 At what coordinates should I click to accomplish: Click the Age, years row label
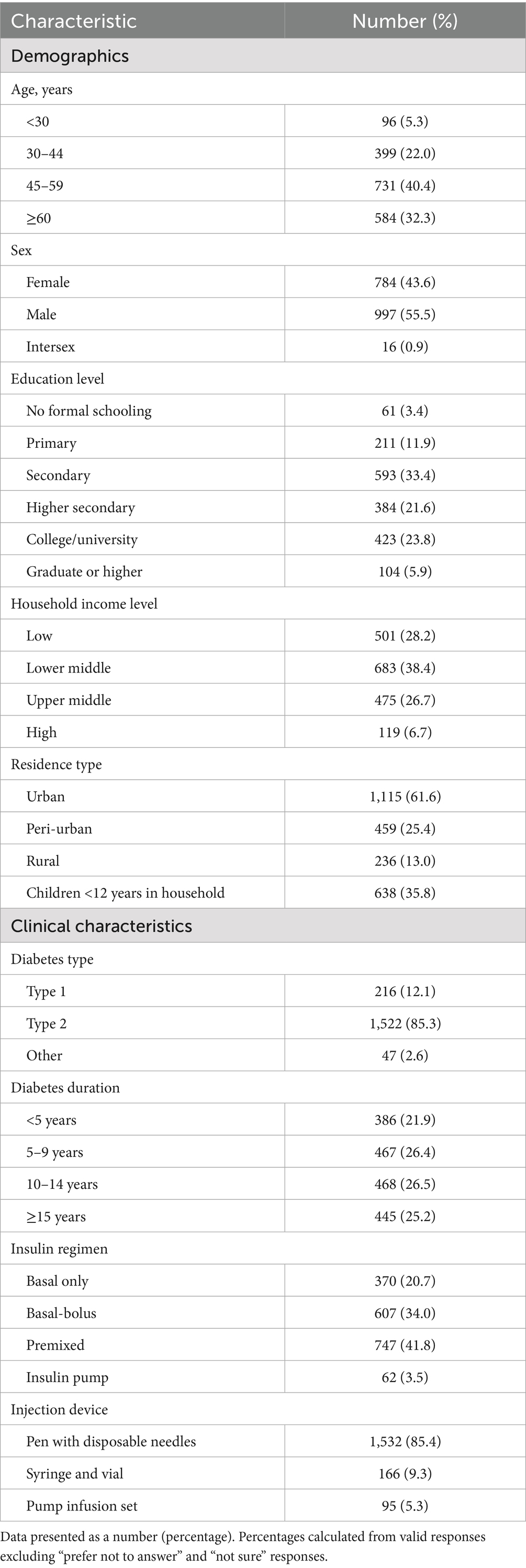point(41,90)
